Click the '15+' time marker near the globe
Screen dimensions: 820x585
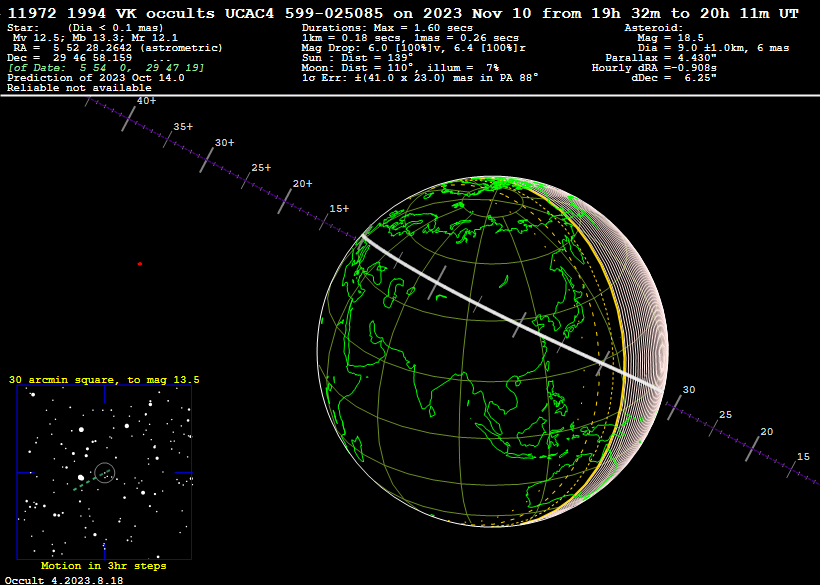(339, 209)
